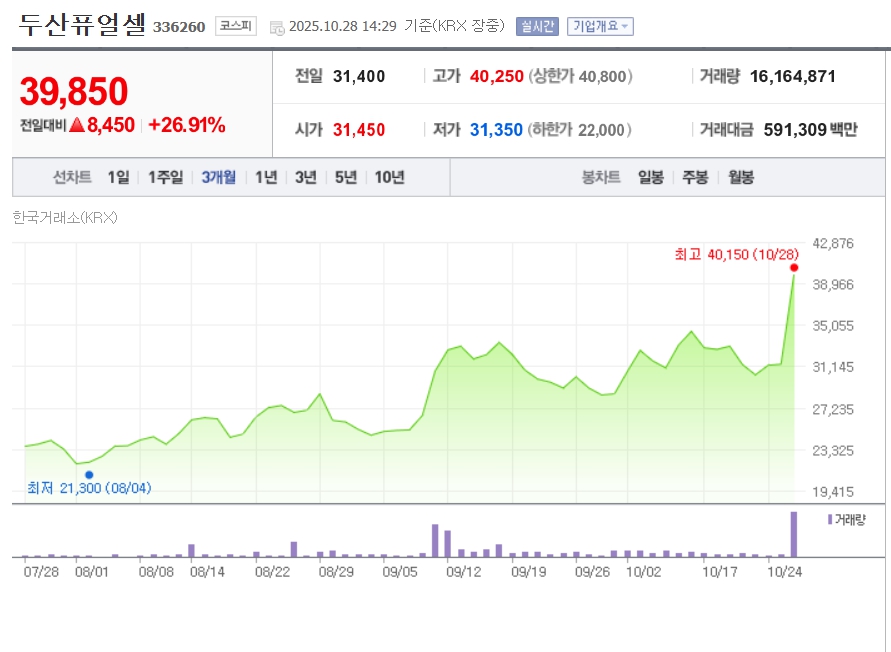Screen dimensions: 891x652
Task: Click the tallest volume bar at far right
Action: pyautogui.click(x=794, y=534)
